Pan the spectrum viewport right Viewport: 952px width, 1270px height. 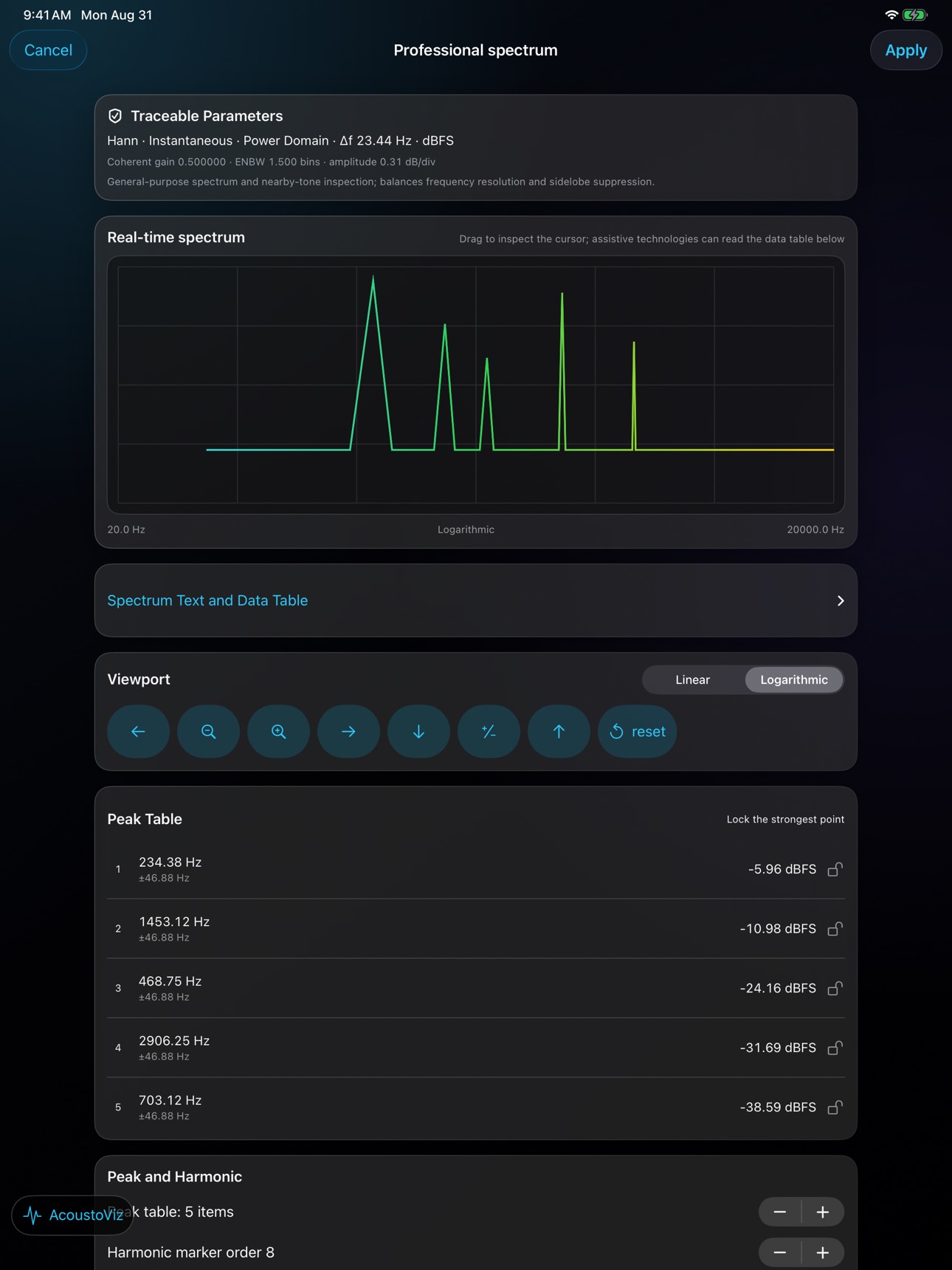pos(348,731)
